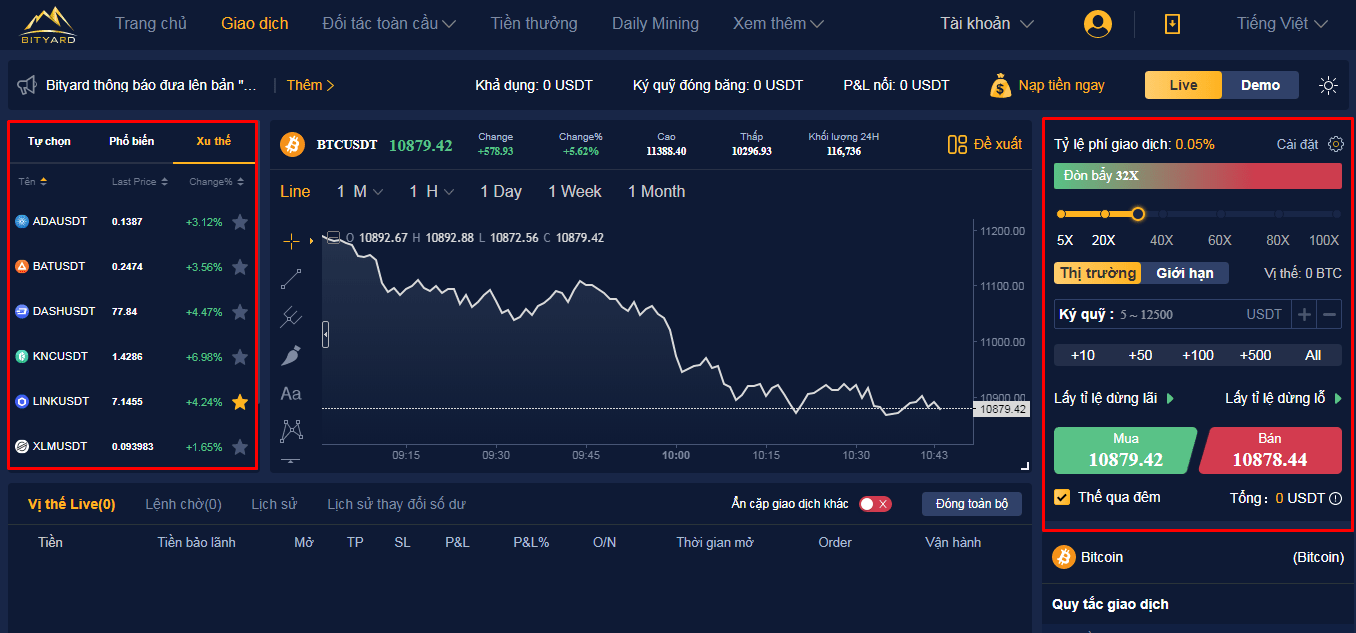This screenshot has height=633, width=1356.
Task: Click the green Mua buy button
Action: click(1123, 450)
